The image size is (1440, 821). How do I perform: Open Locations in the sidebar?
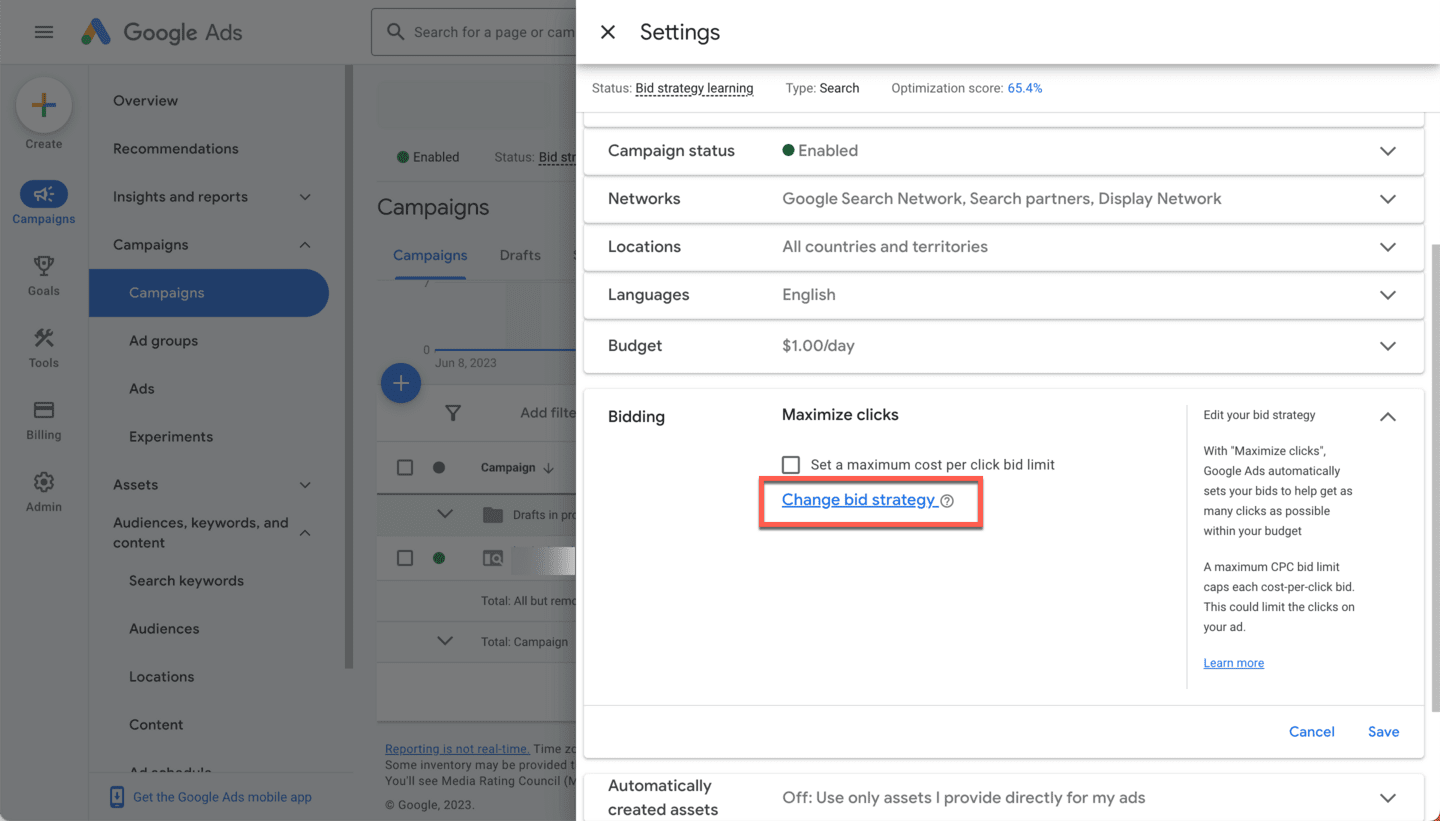coord(161,677)
